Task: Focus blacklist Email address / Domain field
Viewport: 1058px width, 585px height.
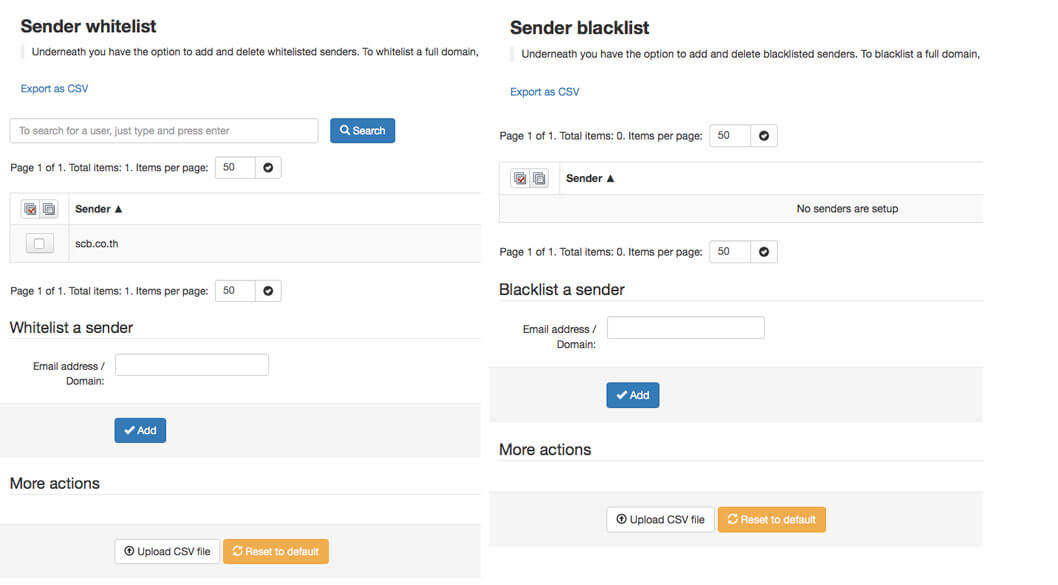Action: 686,328
